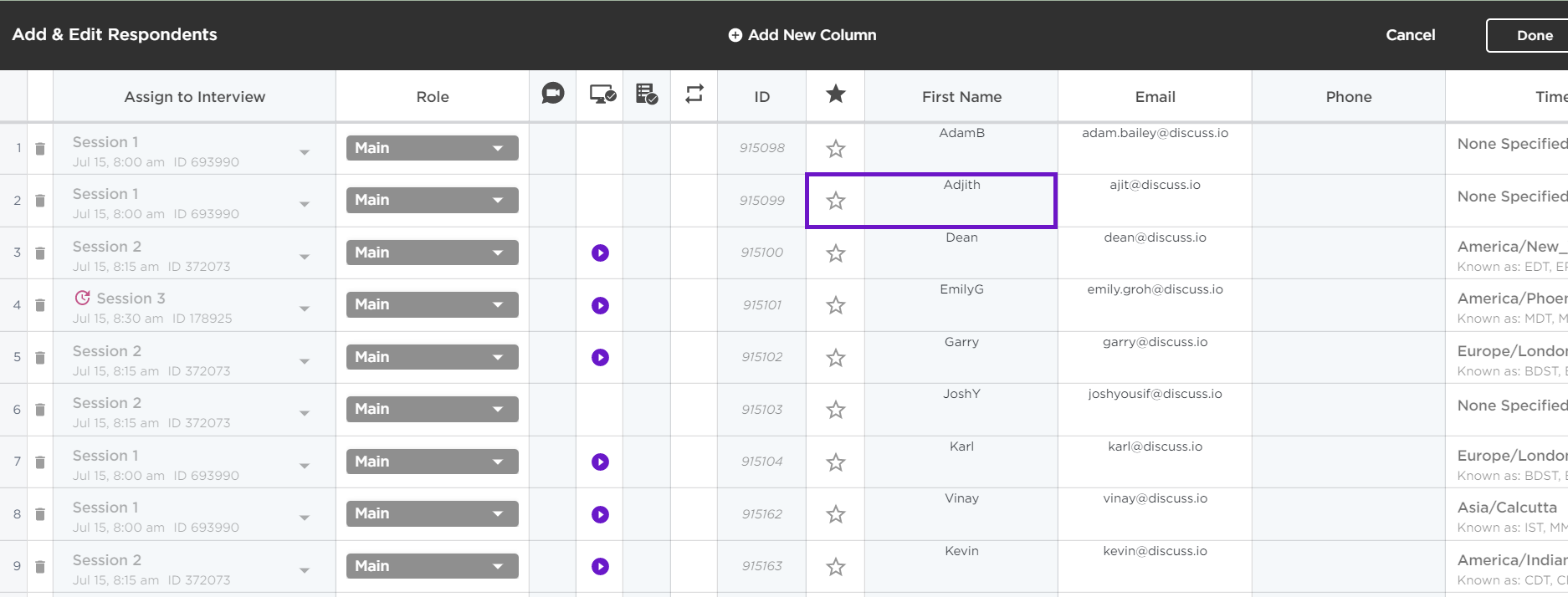This screenshot has height=597, width=1568.
Task: Delete row 3 Dean with trash icon
Action: tap(40, 253)
